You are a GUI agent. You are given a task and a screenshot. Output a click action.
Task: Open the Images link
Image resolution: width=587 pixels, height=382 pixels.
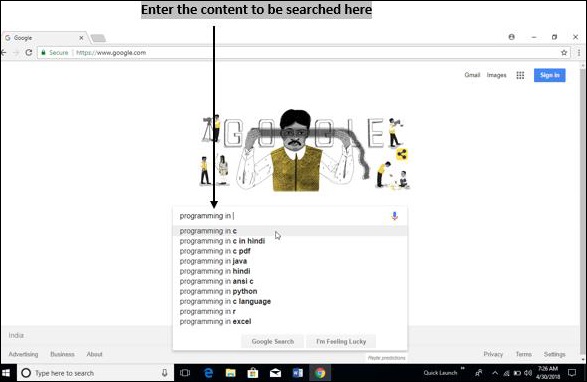(x=496, y=75)
